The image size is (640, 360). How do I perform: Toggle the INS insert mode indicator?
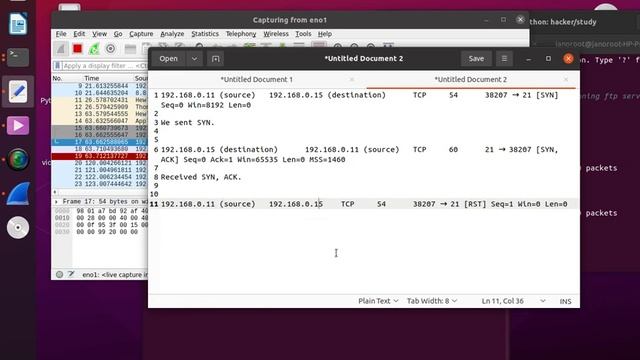[565, 301]
